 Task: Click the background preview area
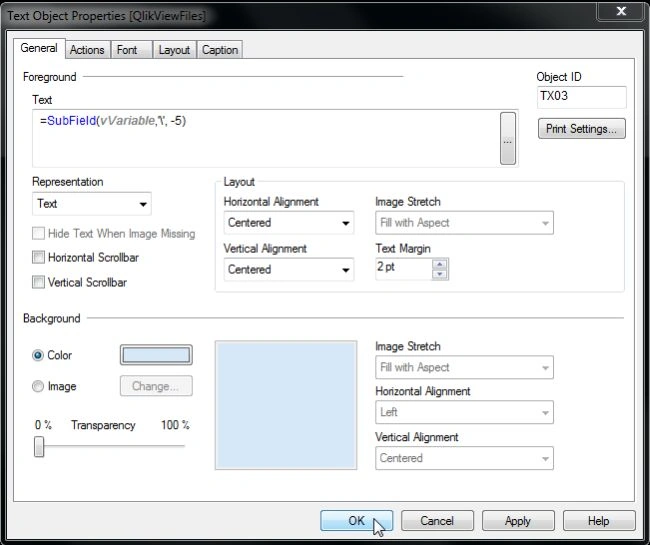click(286, 405)
